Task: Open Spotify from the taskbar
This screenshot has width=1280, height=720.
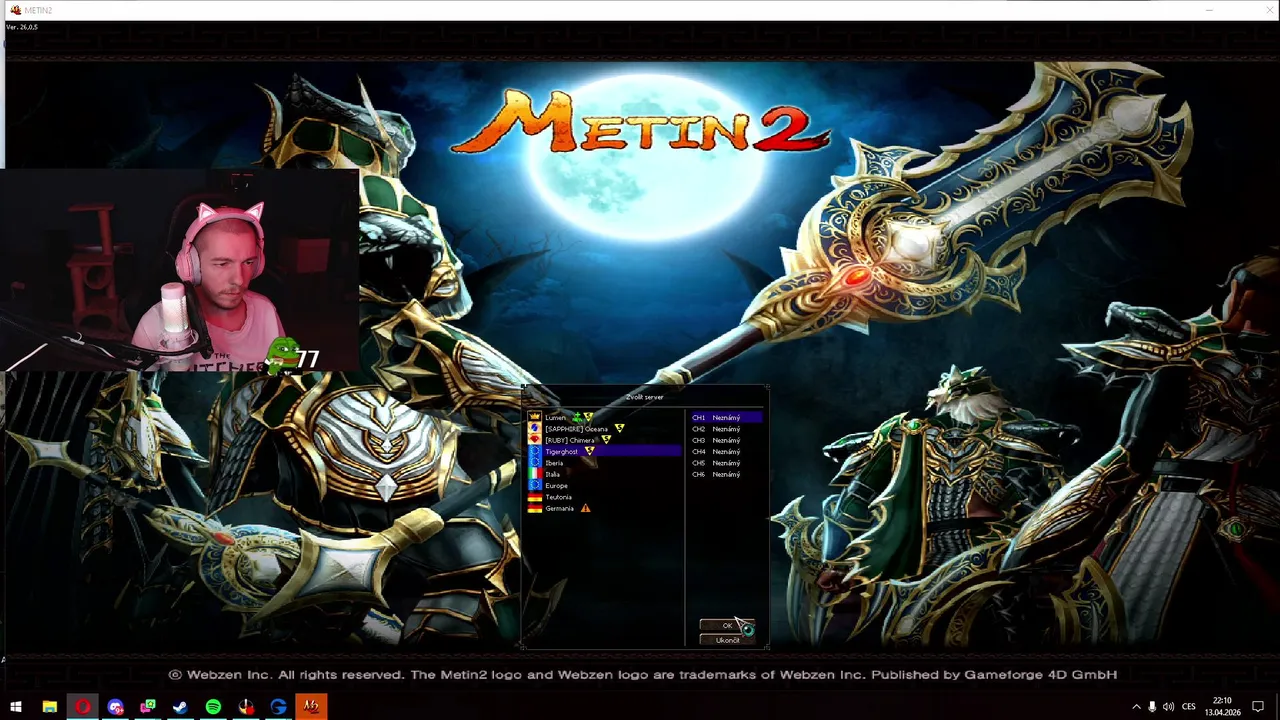Action: pos(213,707)
